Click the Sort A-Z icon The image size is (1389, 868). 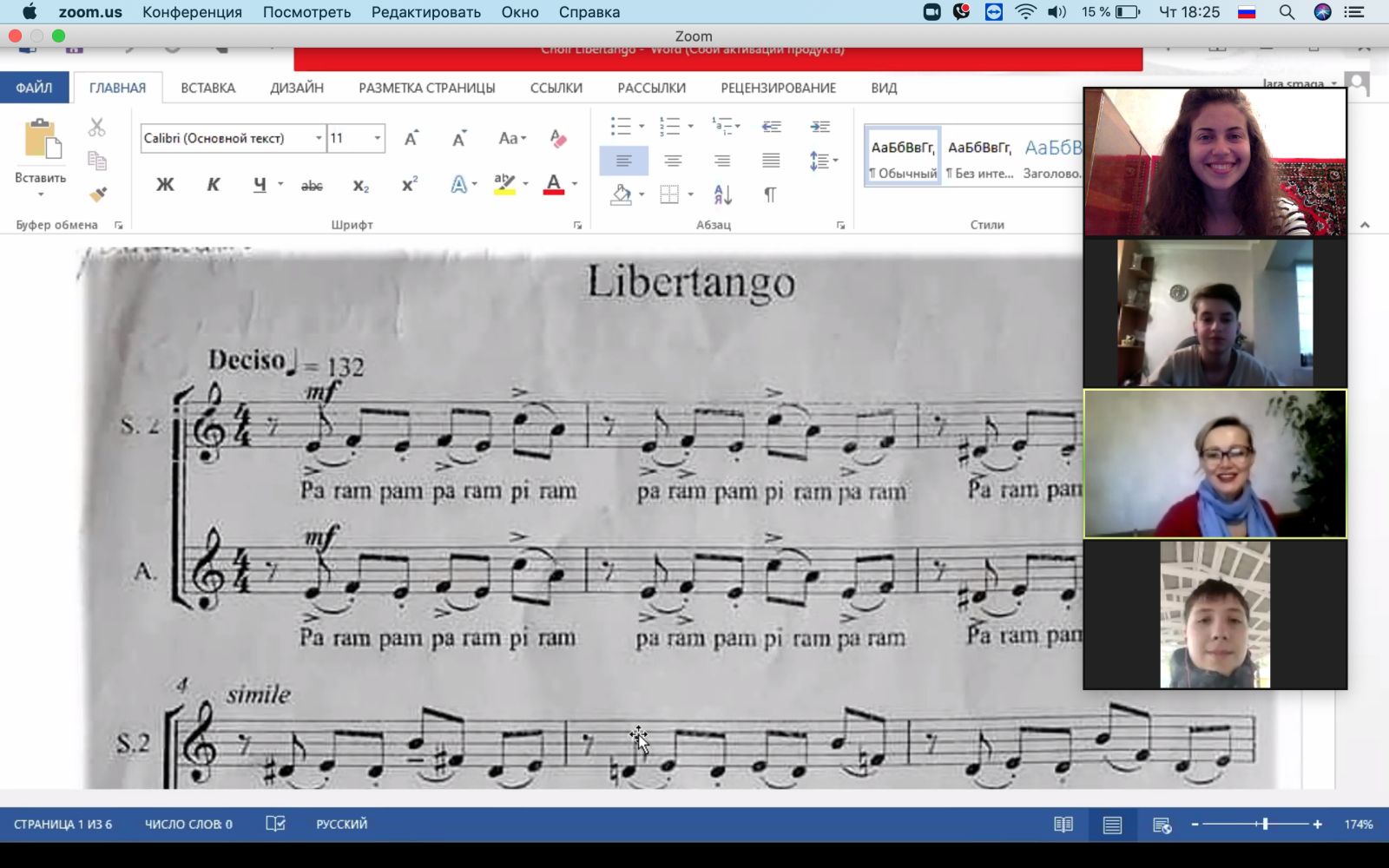[x=722, y=194]
